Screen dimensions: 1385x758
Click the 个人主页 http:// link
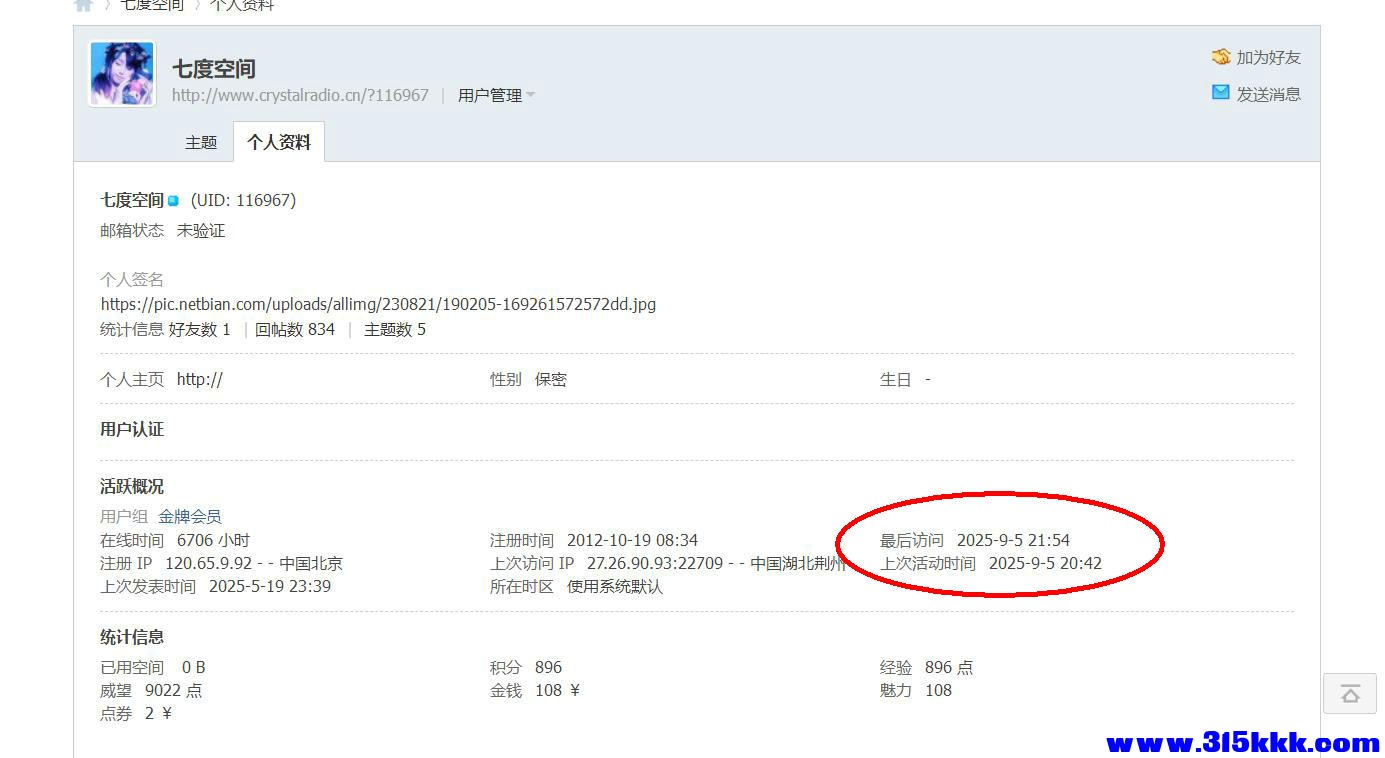(x=200, y=379)
